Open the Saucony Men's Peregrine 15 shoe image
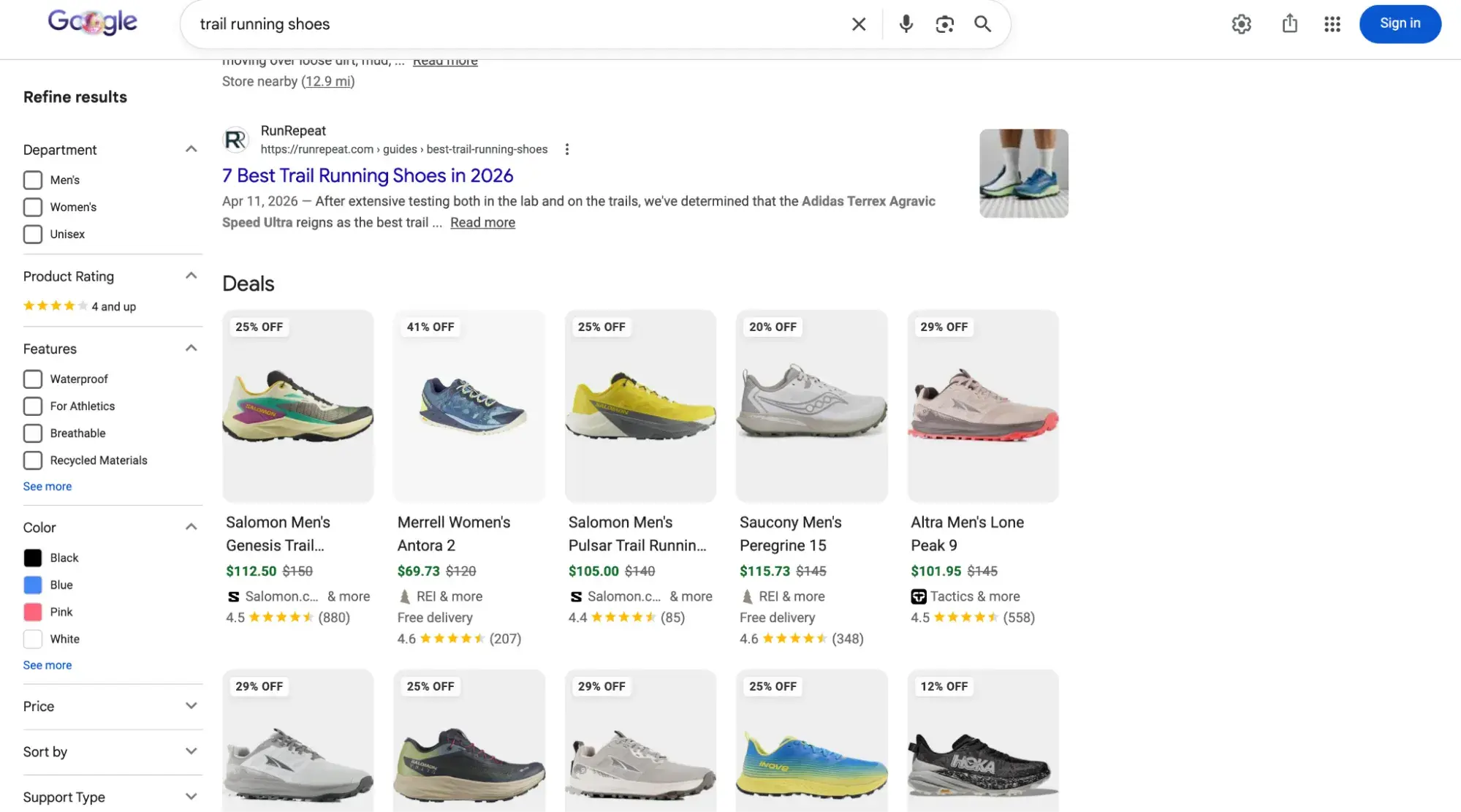The width and height of the screenshot is (1461, 812). (811, 406)
